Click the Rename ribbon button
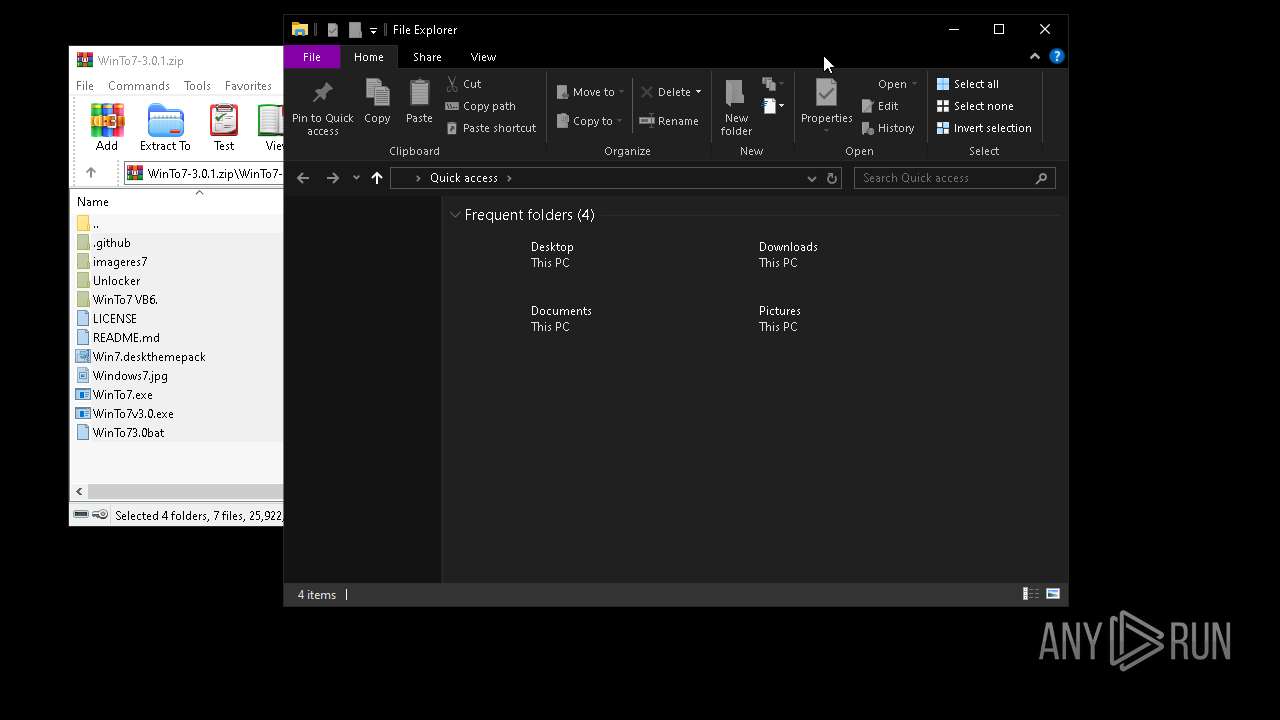 tap(669, 121)
